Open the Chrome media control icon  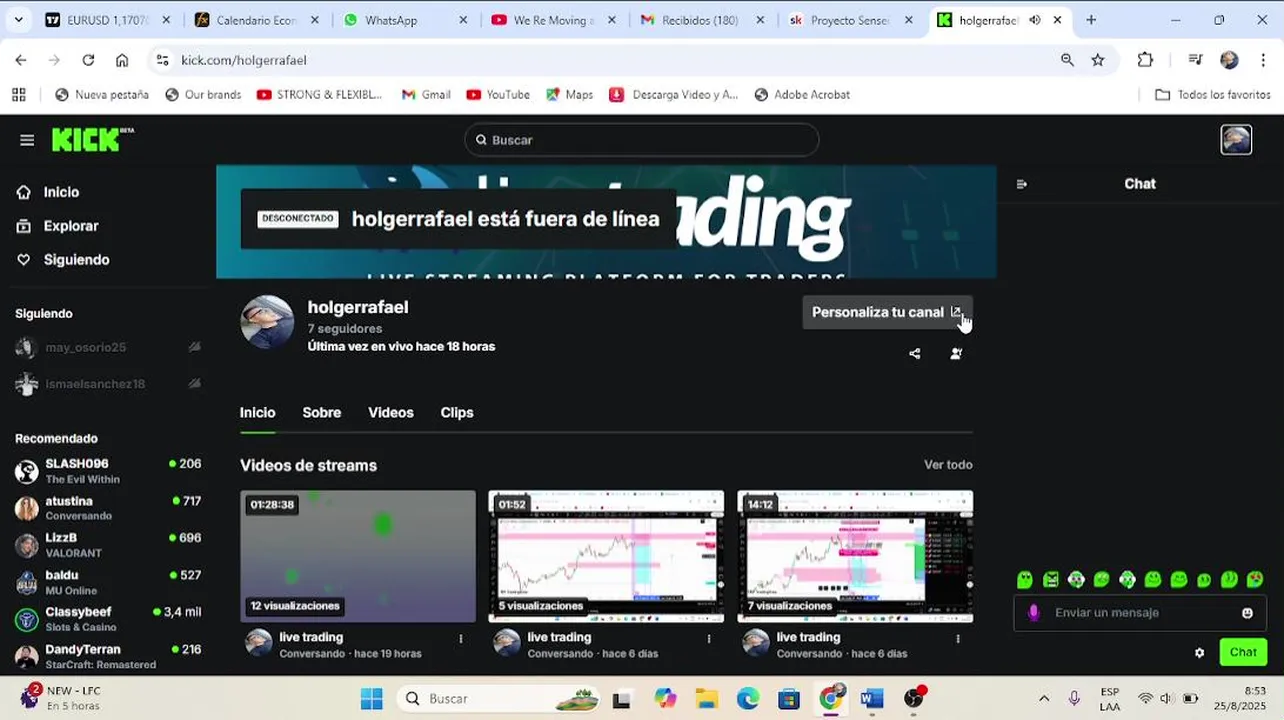pos(1195,60)
